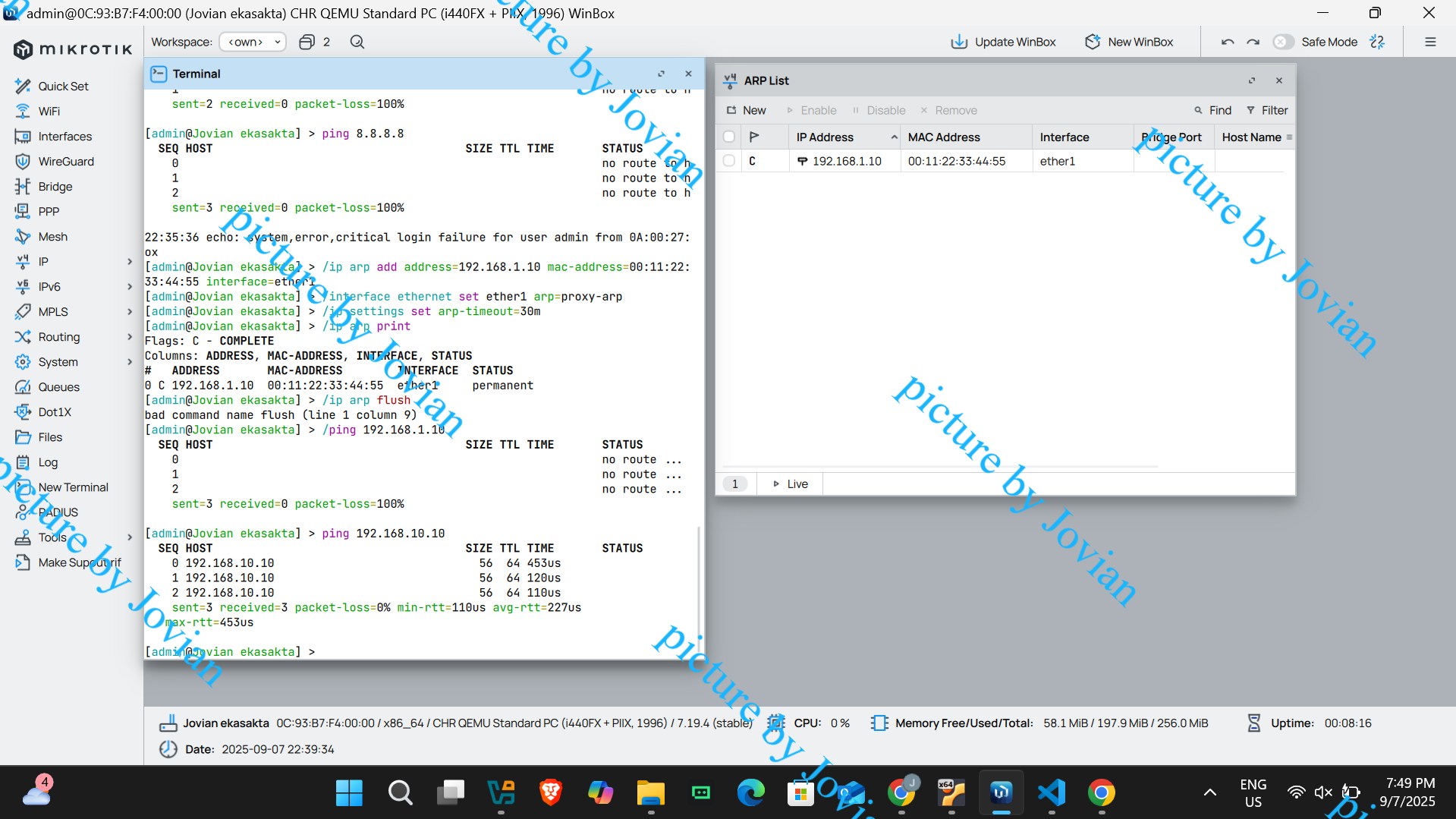The height and width of the screenshot is (819, 1456).
Task: Expand the System submenu arrow
Action: (130, 362)
